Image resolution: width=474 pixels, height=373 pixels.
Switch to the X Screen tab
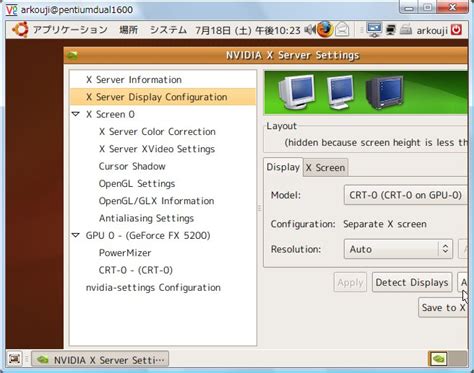pos(325,168)
